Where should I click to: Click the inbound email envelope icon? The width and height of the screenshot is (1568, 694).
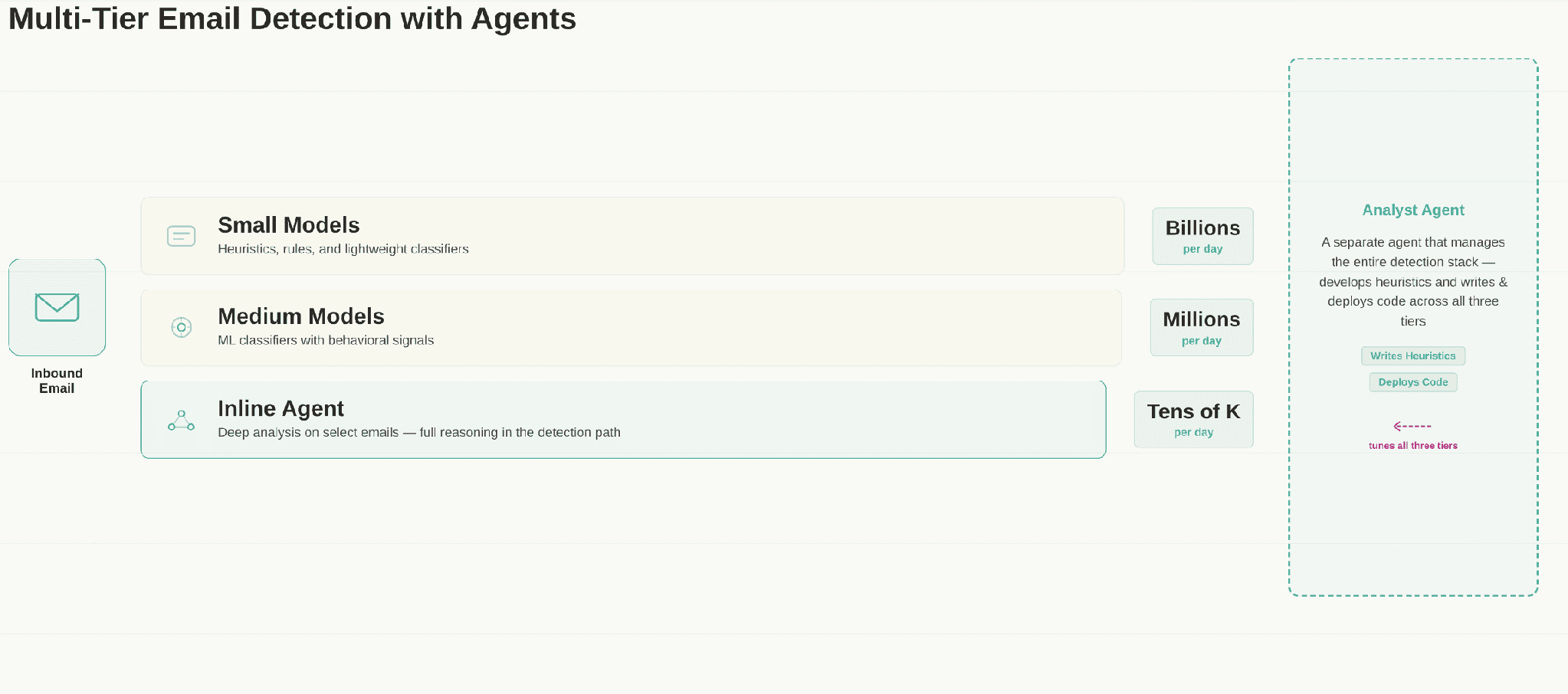point(57,307)
